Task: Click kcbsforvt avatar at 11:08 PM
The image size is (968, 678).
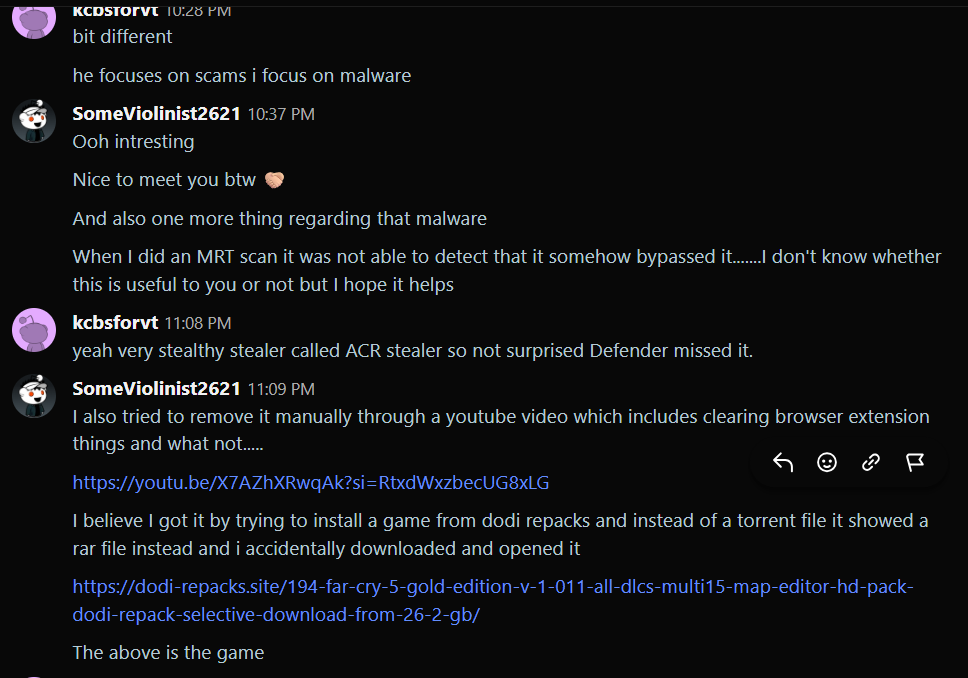Action: pyautogui.click(x=34, y=330)
